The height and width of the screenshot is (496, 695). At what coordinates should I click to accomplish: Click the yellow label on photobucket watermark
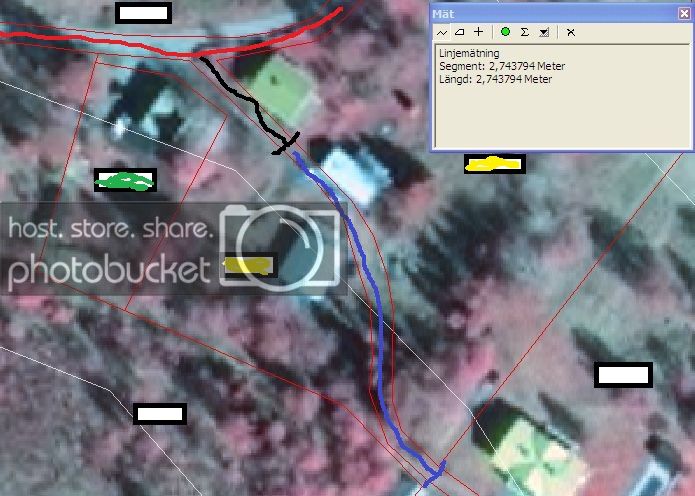pos(249,265)
